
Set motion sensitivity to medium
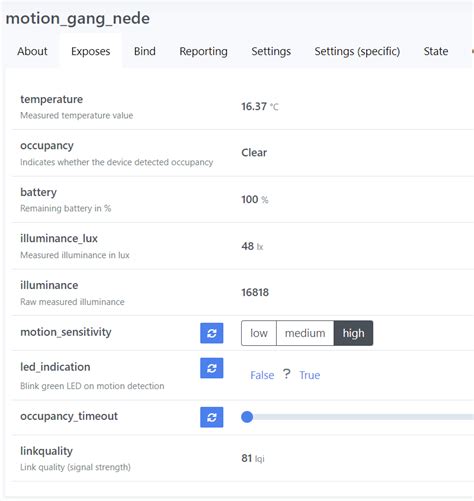tap(305, 333)
